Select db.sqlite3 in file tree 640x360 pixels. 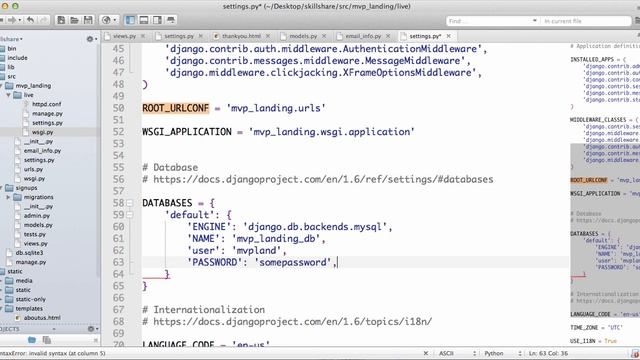click(x=29, y=253)
